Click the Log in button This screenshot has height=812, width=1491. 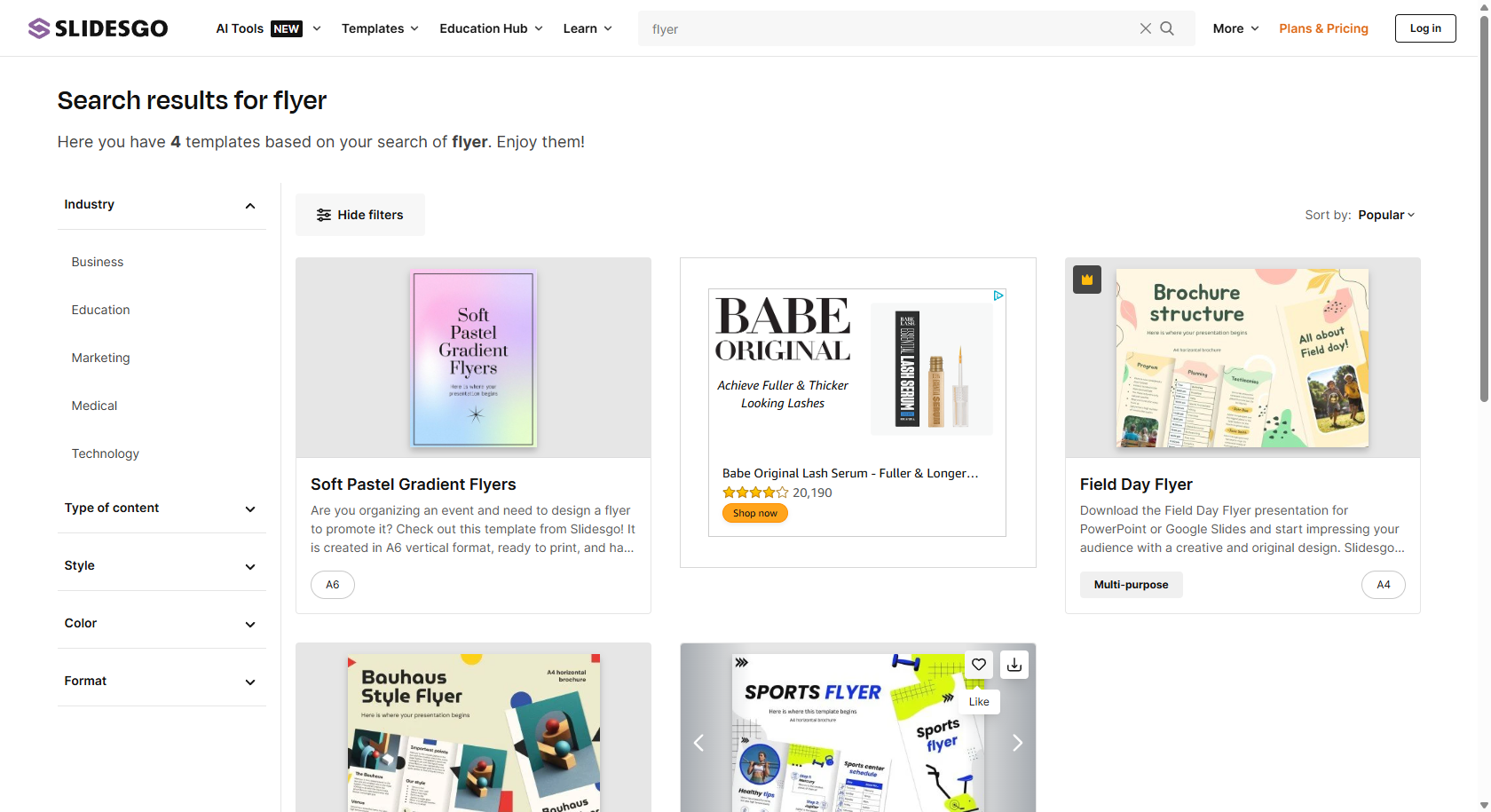tap(1425, 28)
